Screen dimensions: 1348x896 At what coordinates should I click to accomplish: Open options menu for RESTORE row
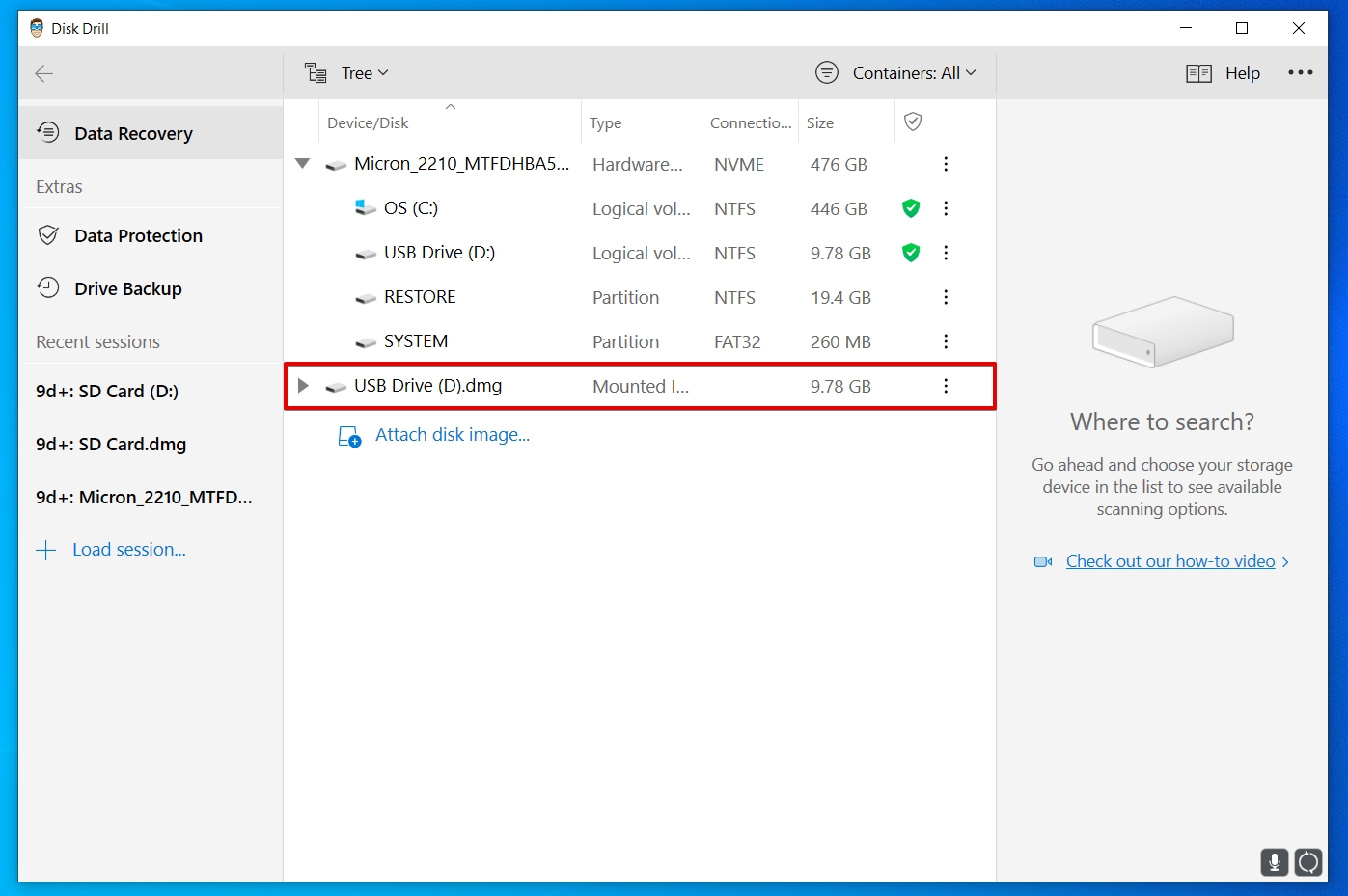pyautogui.click(x=946, y=297)
